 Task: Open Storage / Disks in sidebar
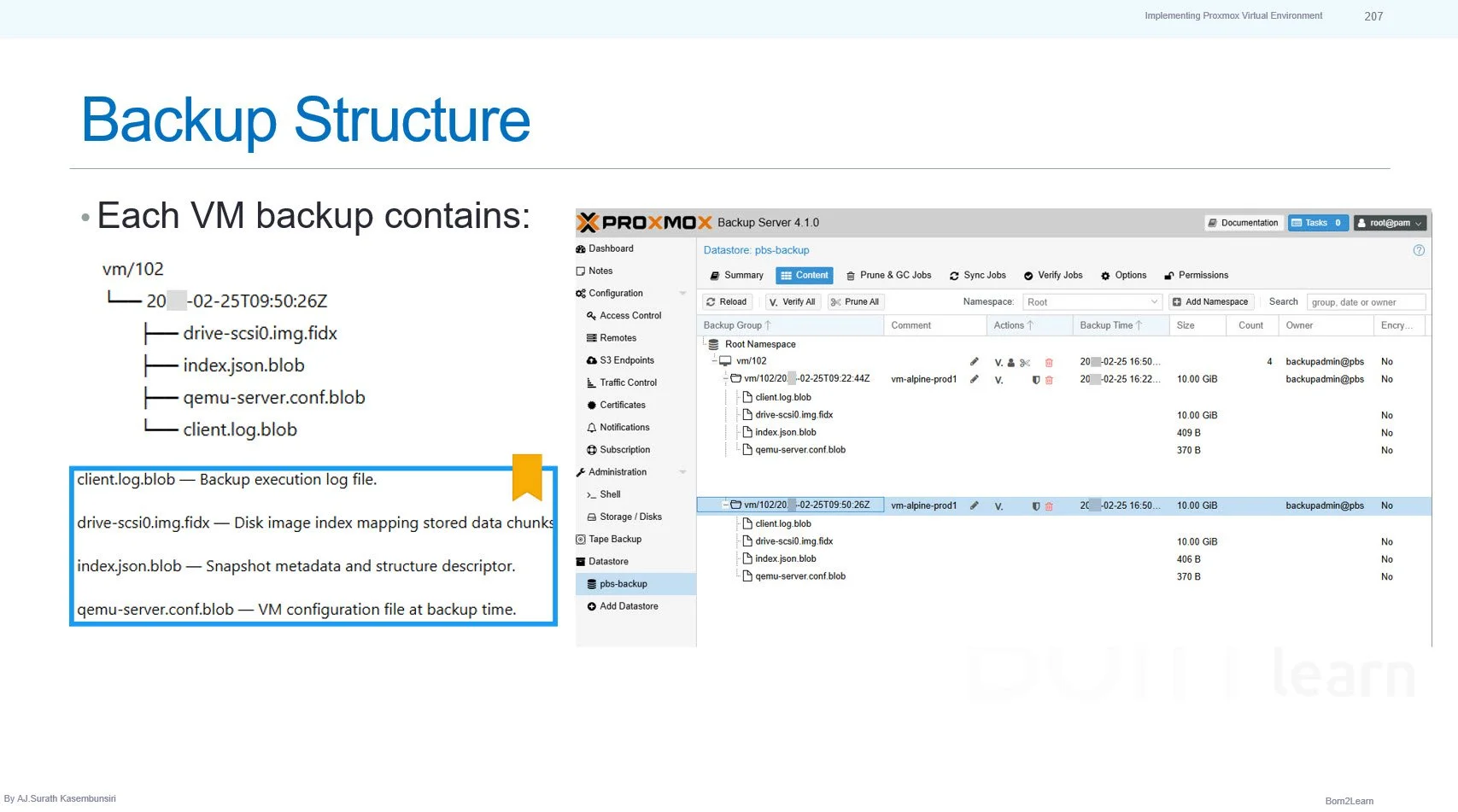[624, 517]
